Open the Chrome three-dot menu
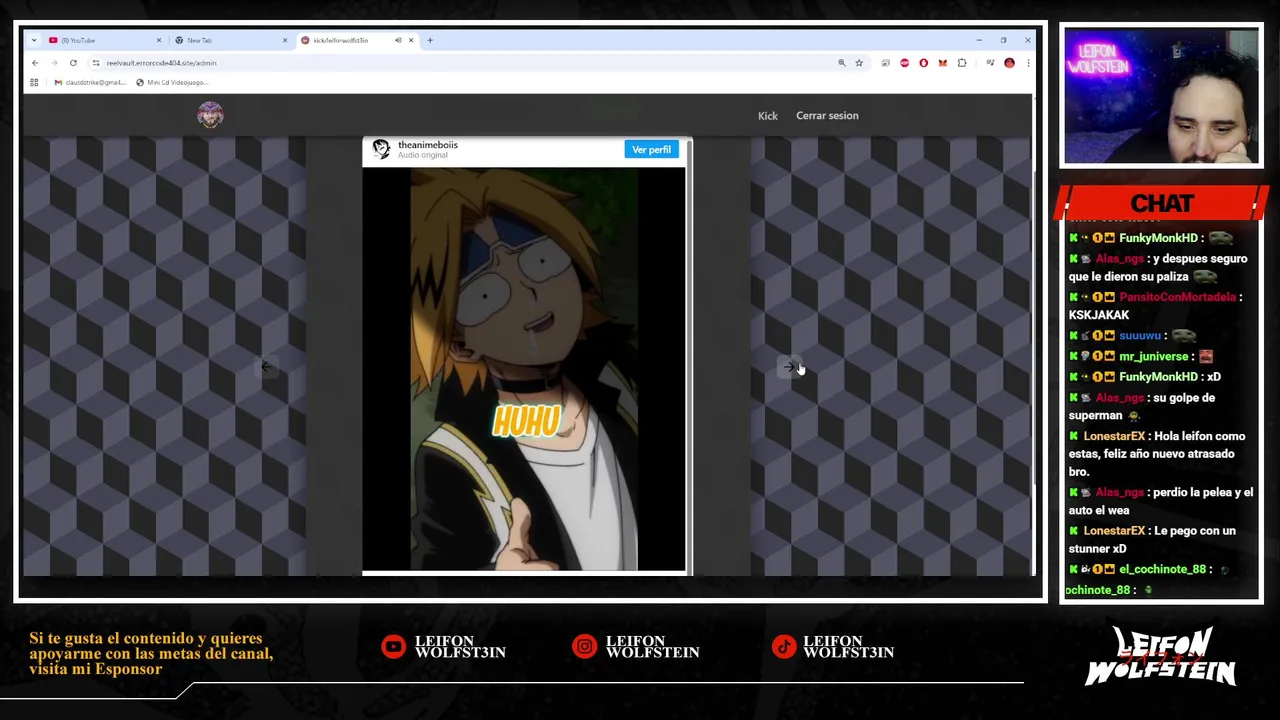This screenshot has width=1280, height=720. [1027, 63]
